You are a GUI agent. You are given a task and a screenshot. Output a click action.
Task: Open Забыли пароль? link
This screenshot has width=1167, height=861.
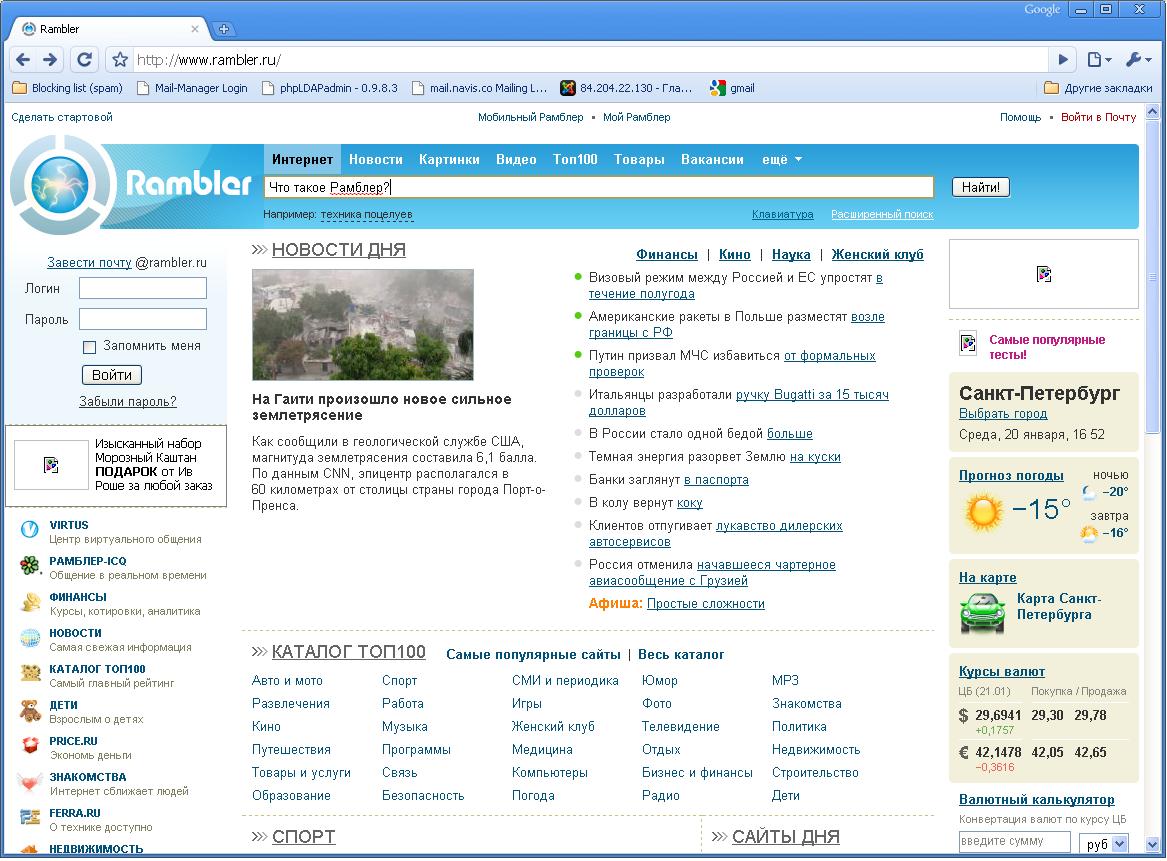point(128,401)
